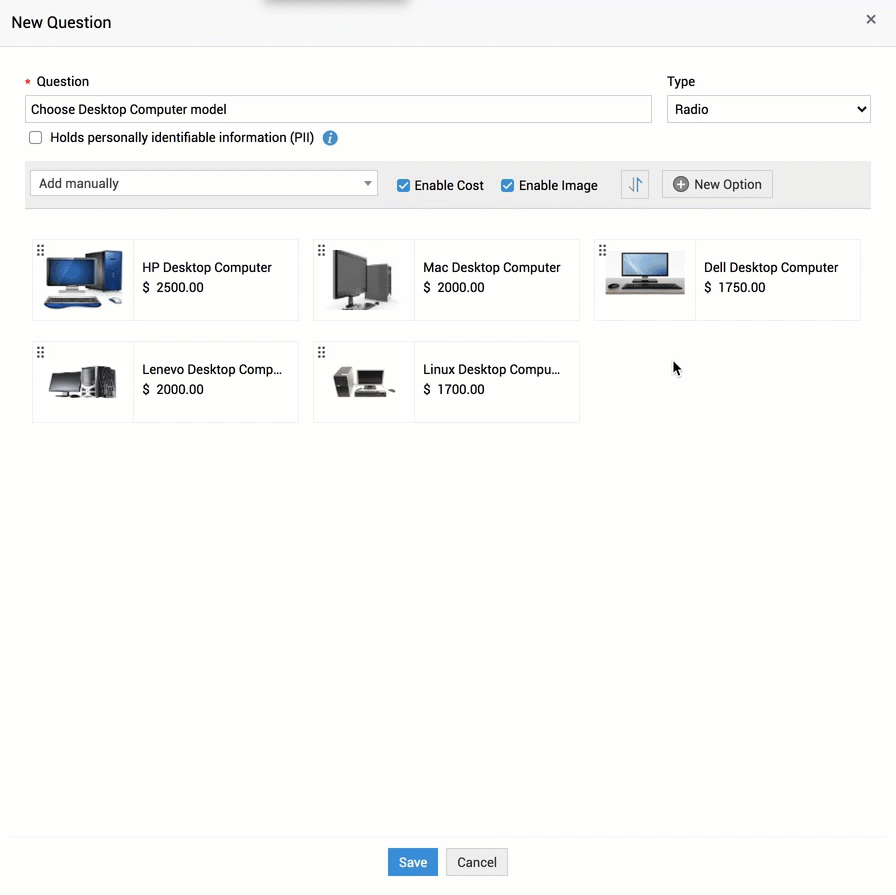
Task: Select the Linux Desktop Computer image
Action: pos(363,382)
